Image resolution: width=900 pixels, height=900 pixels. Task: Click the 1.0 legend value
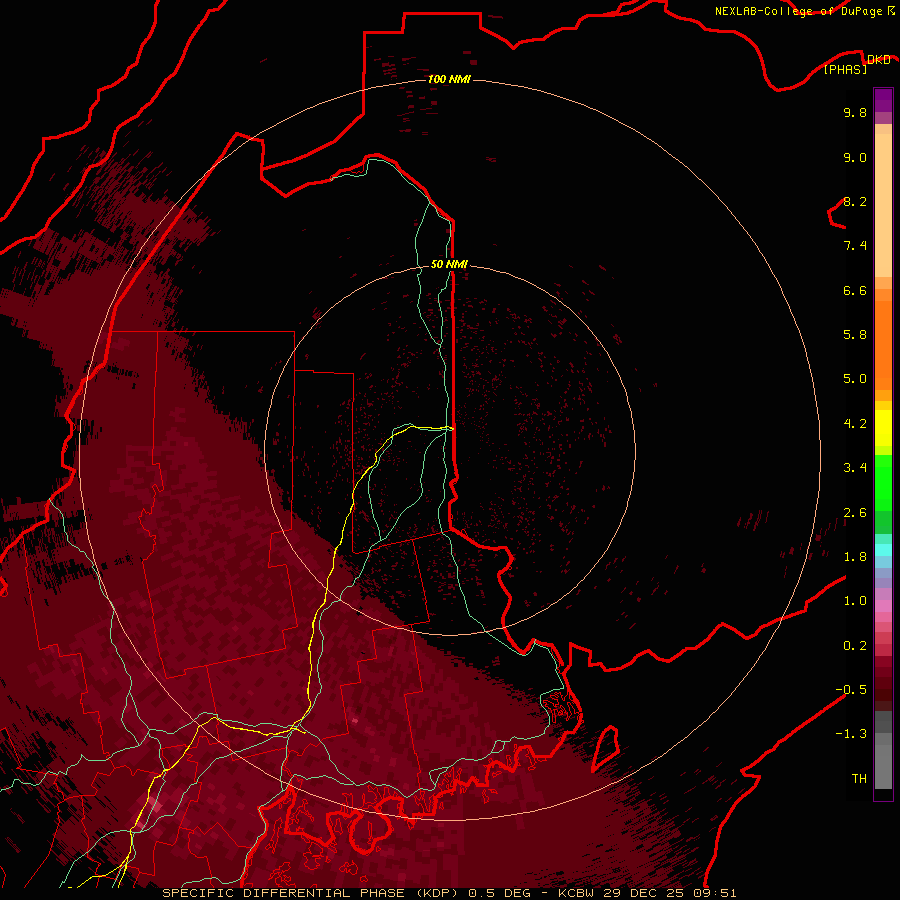[855, 601]
